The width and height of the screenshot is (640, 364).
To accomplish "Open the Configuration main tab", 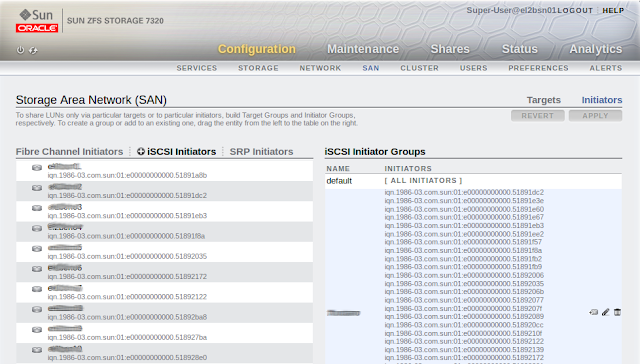I will pyautogui.click(x=257, y=49).
